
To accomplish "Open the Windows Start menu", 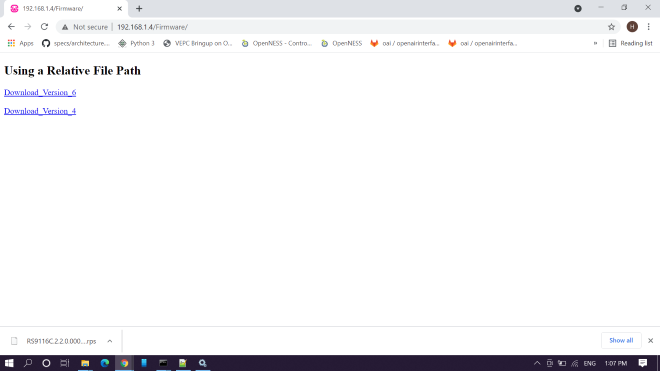I will (9, 363).
